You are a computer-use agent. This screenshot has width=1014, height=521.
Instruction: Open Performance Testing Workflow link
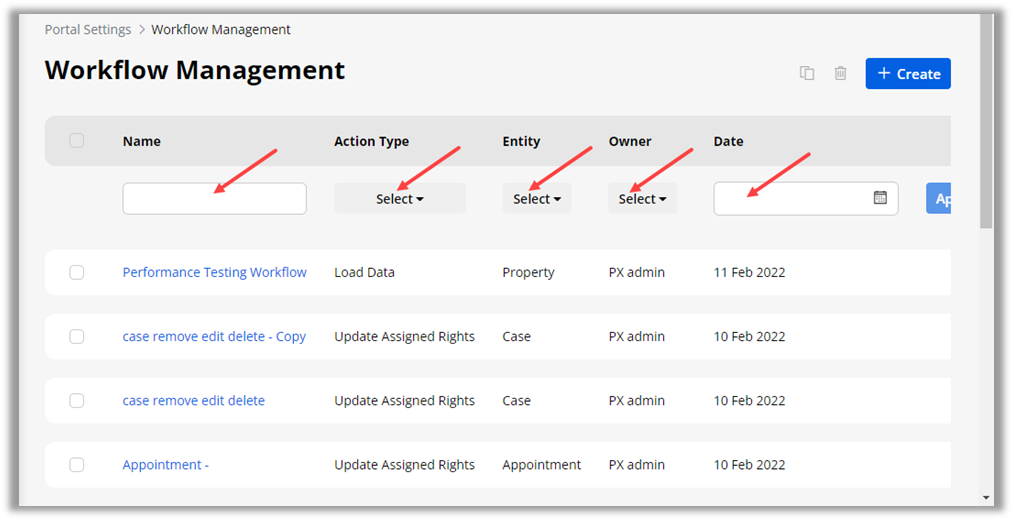pos(214,272)
